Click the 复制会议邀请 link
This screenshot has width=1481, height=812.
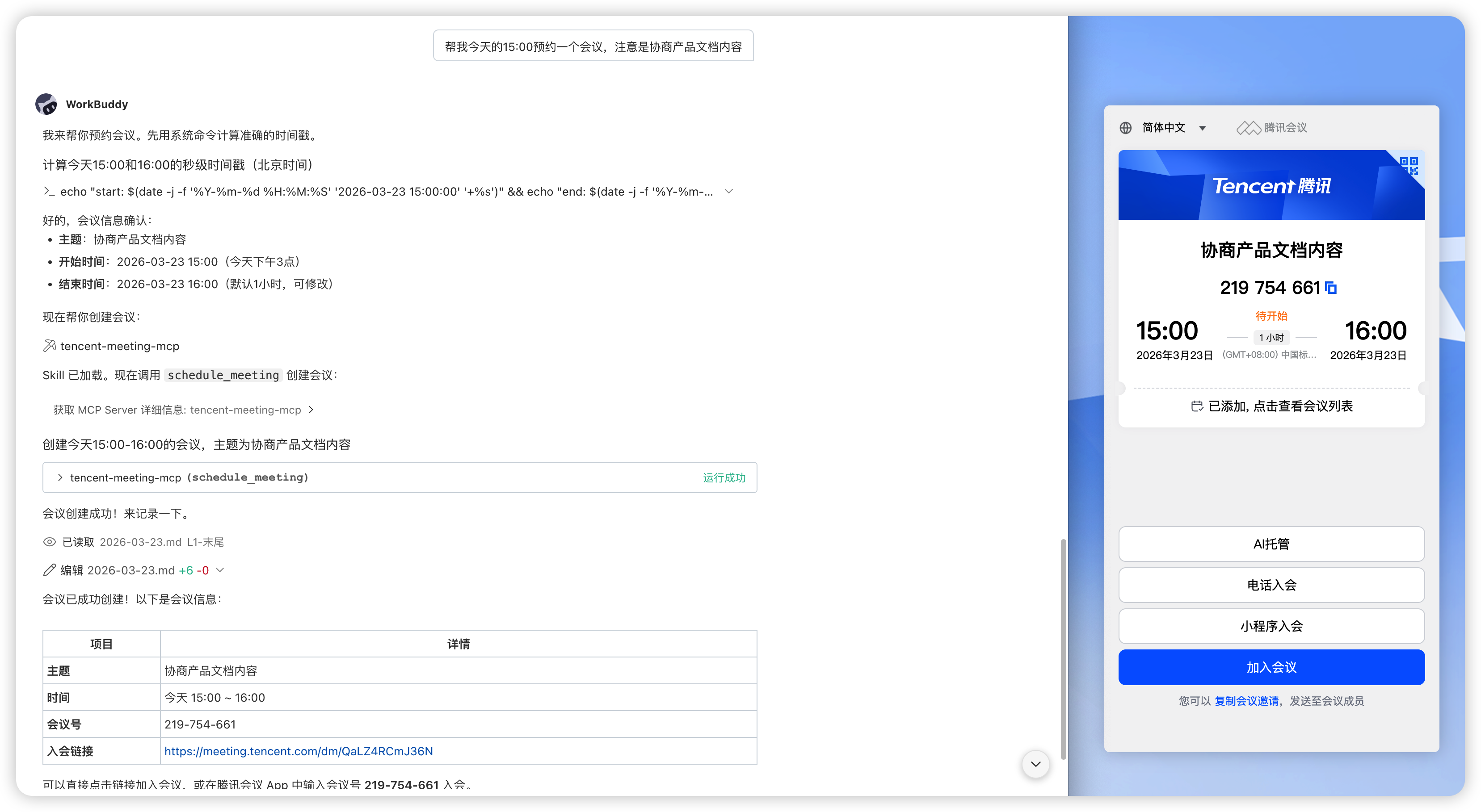[x=1246, y=700]
